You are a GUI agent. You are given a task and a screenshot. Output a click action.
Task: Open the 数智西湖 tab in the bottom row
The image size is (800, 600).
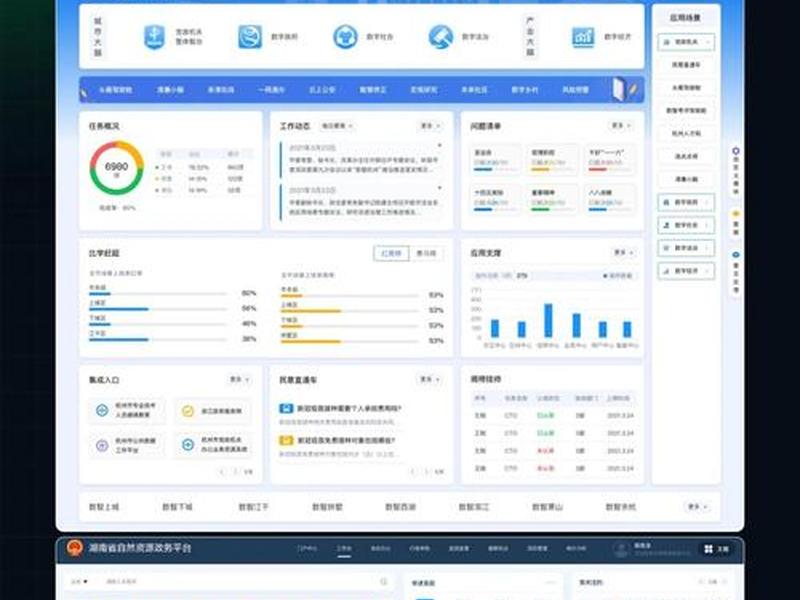(x=401, y=507)
